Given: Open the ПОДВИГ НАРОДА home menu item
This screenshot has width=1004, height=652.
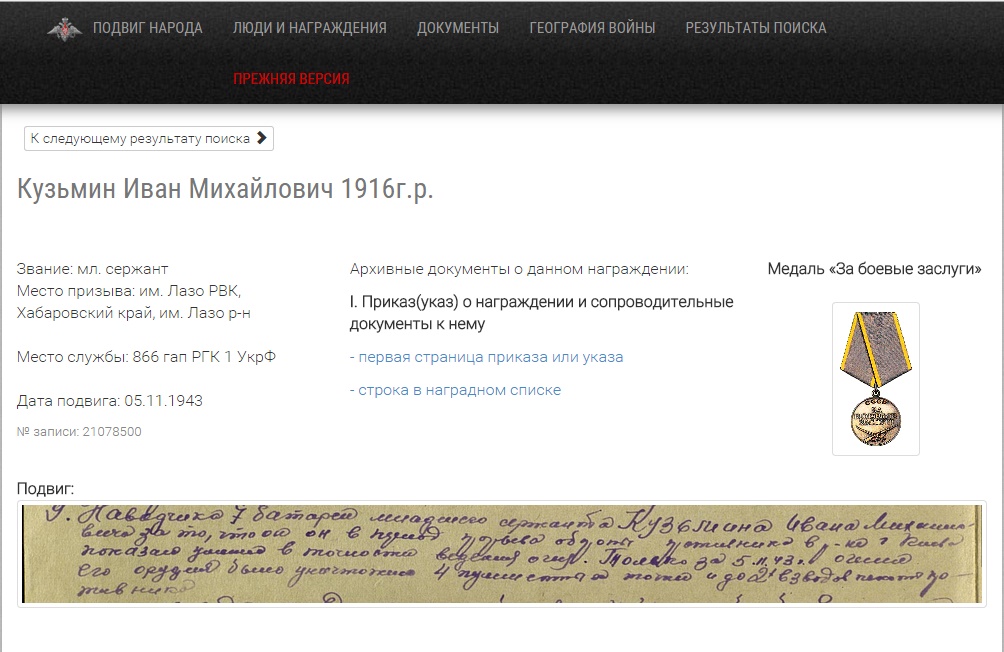Looking at the screenshot, I should click(147, 28).
